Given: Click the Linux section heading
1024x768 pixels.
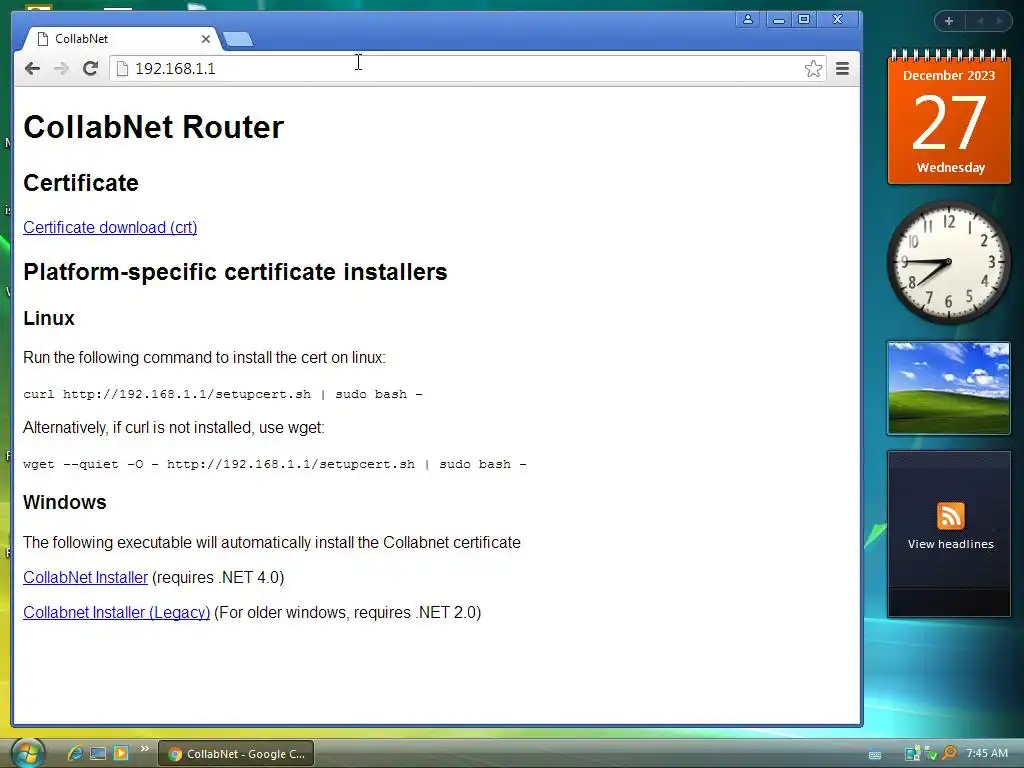Looking at the screenshot, I should click(x=49, y=318).
